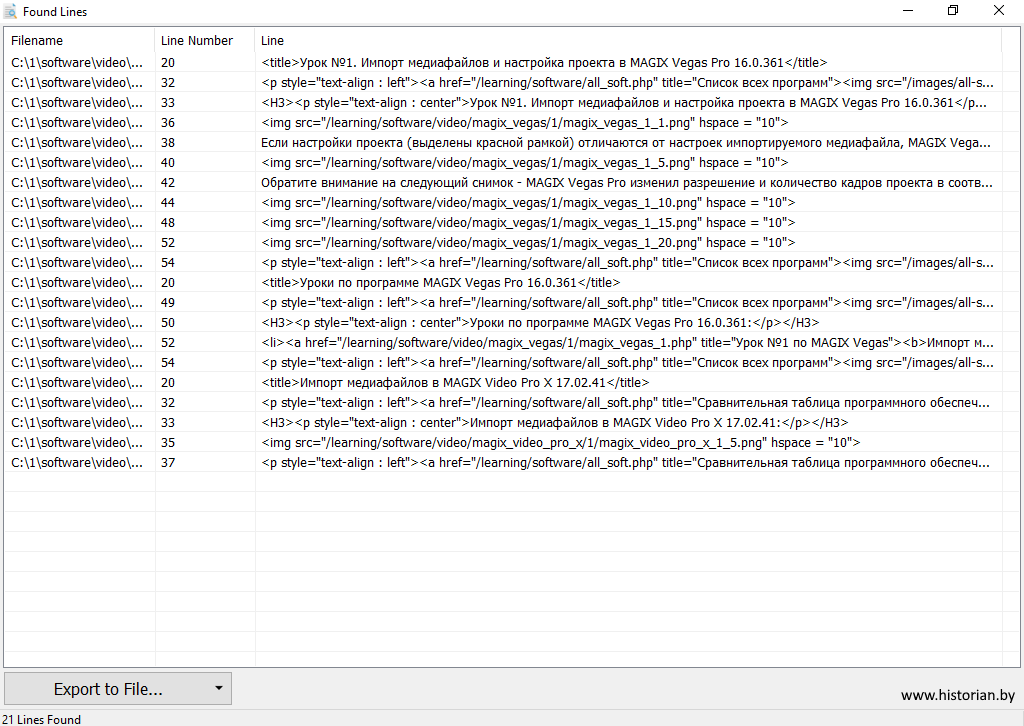Open the Export to File dropdown arrow
Screen dimensions: 1024x726
click(218, 689)
